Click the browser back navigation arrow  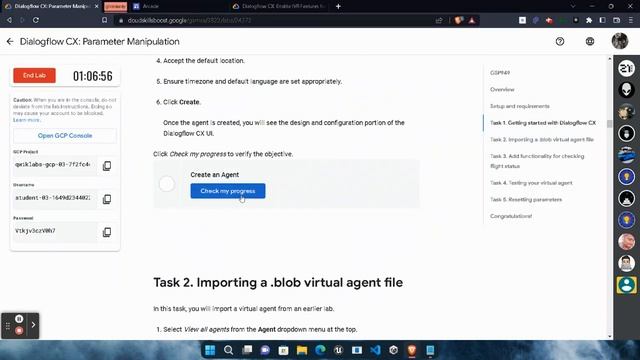9,20
